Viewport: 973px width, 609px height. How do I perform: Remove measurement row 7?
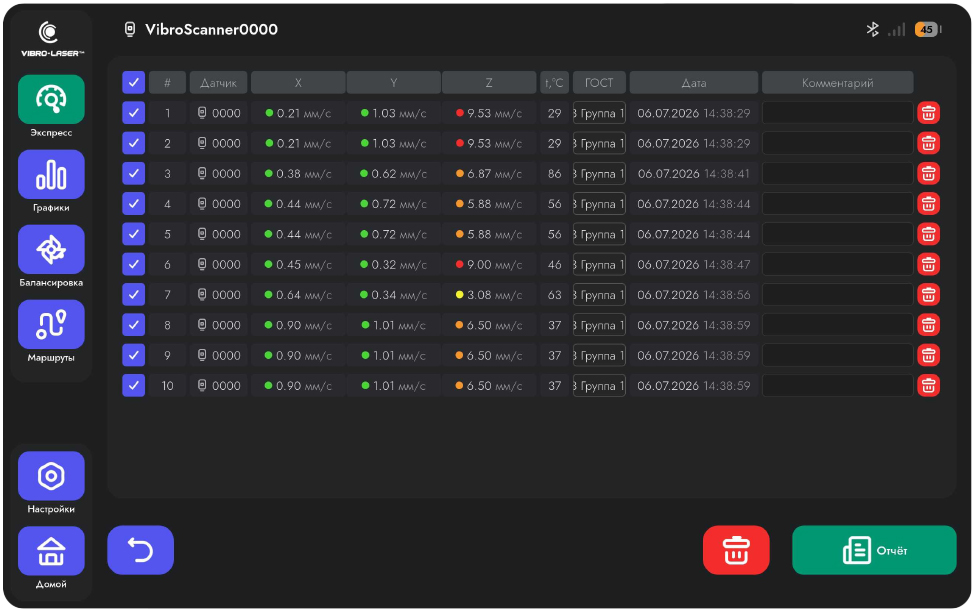(x=928, y=295)
